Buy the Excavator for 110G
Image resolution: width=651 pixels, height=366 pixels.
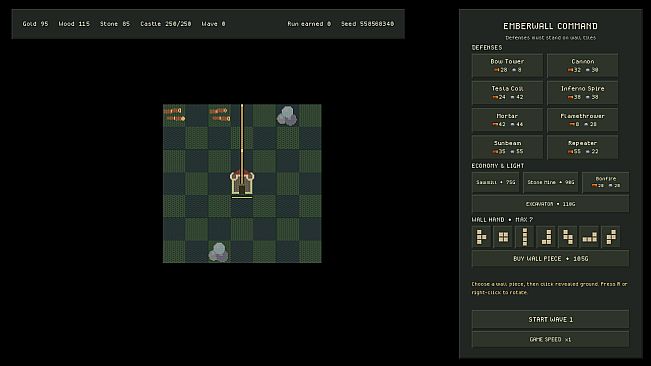pos(551,204)
